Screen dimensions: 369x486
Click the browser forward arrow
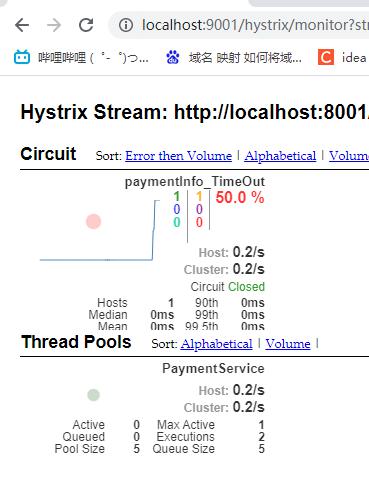[54, 25]
